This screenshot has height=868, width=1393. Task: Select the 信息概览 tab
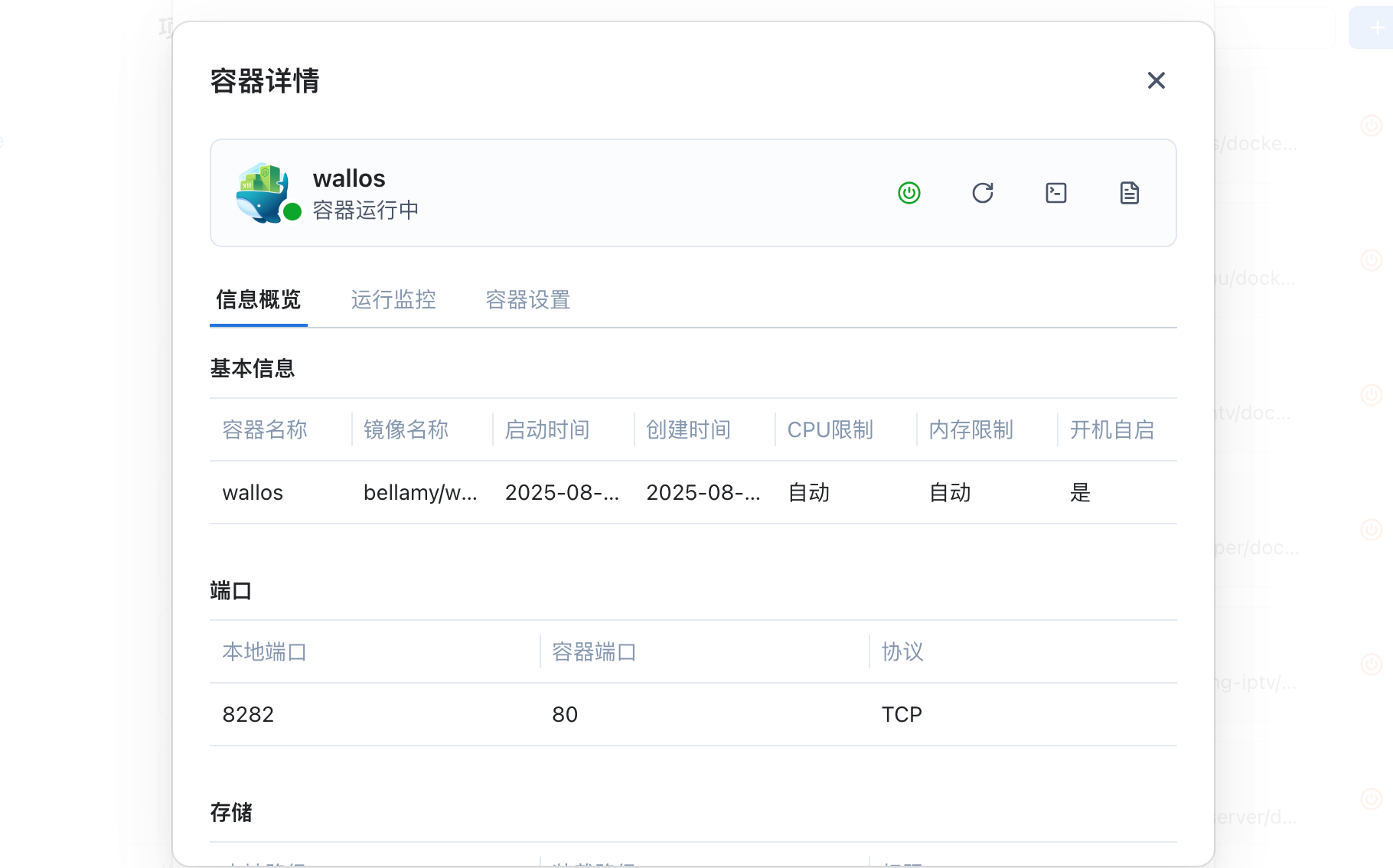259,299
